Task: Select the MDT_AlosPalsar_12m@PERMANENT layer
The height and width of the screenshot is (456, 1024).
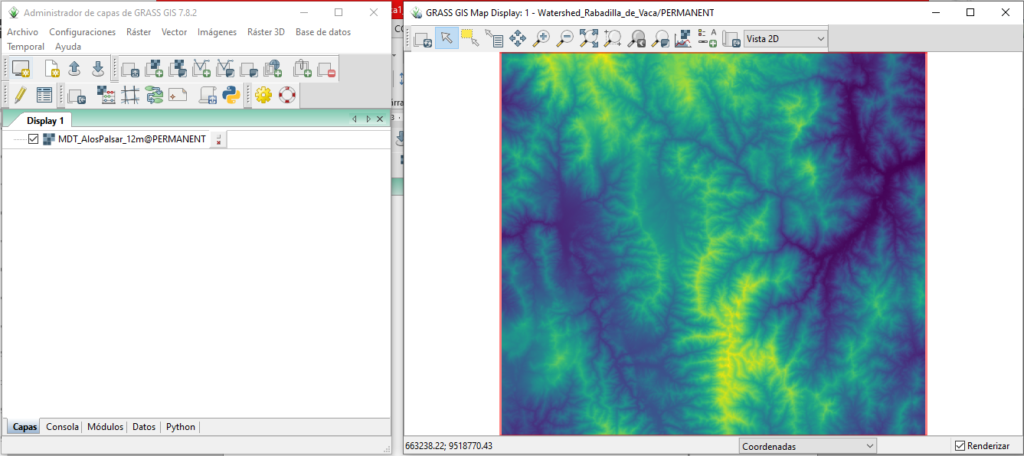Action: 131,139
